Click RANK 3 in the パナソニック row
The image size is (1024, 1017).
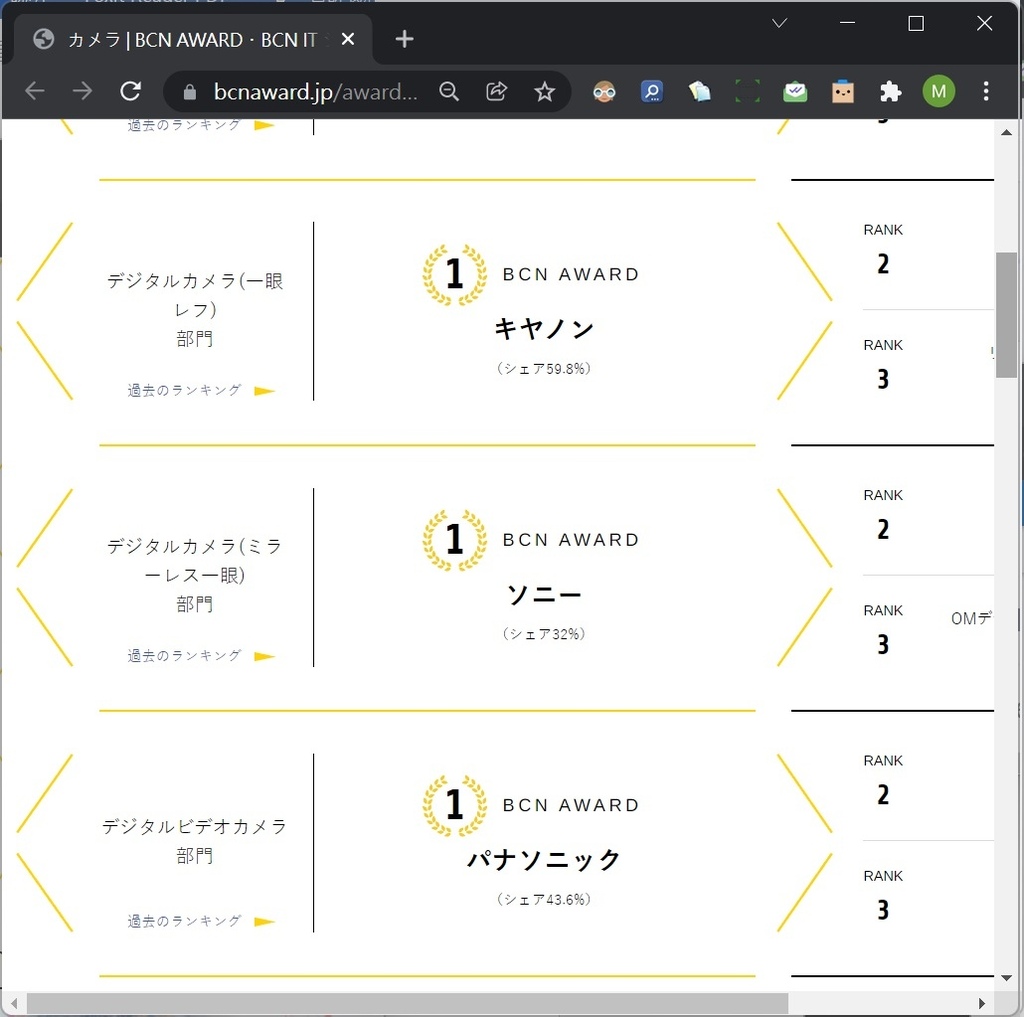[x=883, y=894]
